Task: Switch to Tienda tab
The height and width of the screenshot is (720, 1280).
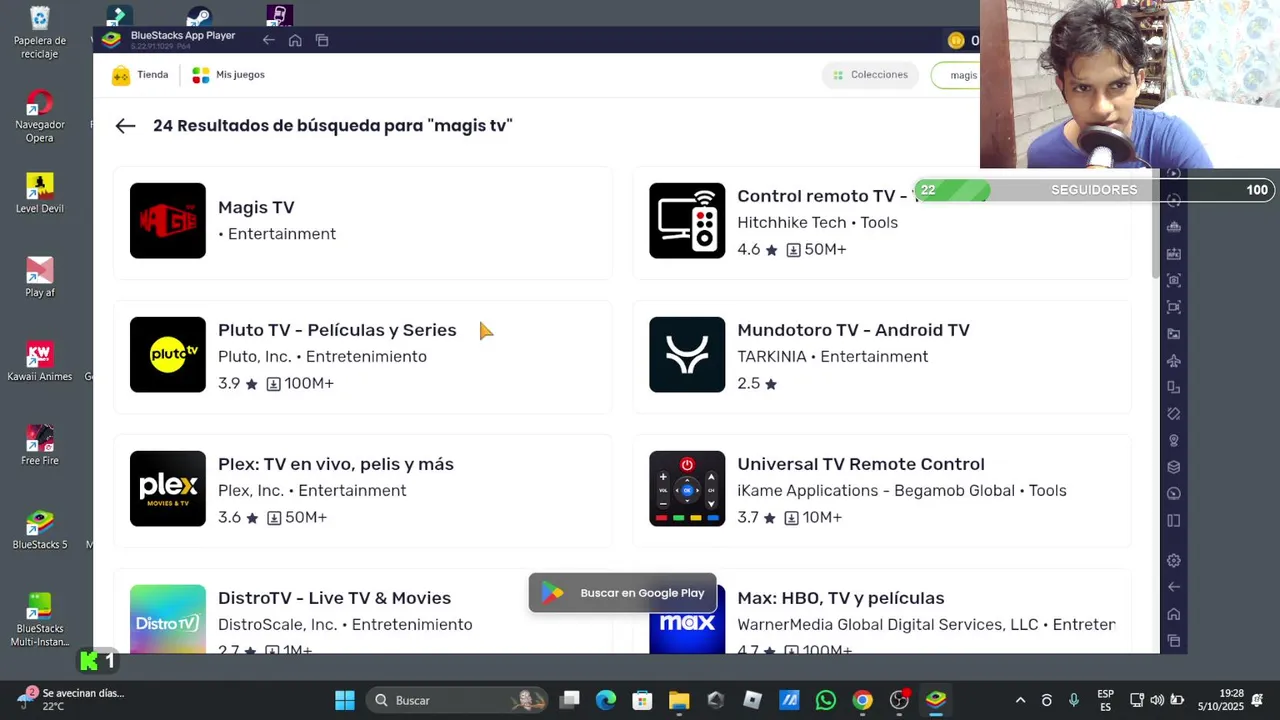Action: [140, 75]
